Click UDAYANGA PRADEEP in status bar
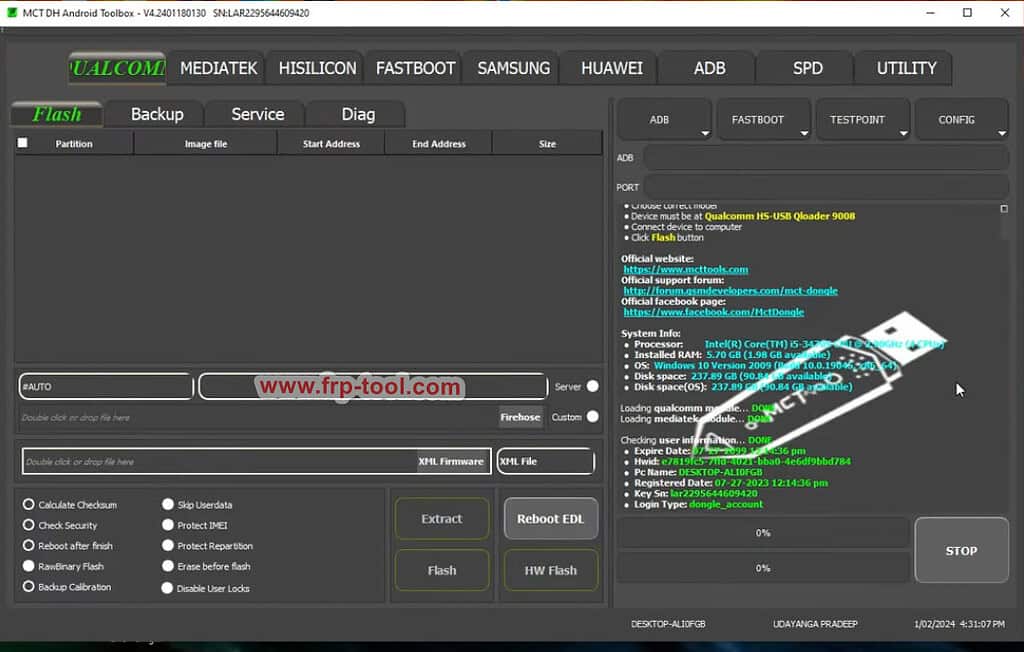1024x652 pixels. point(815,624)
